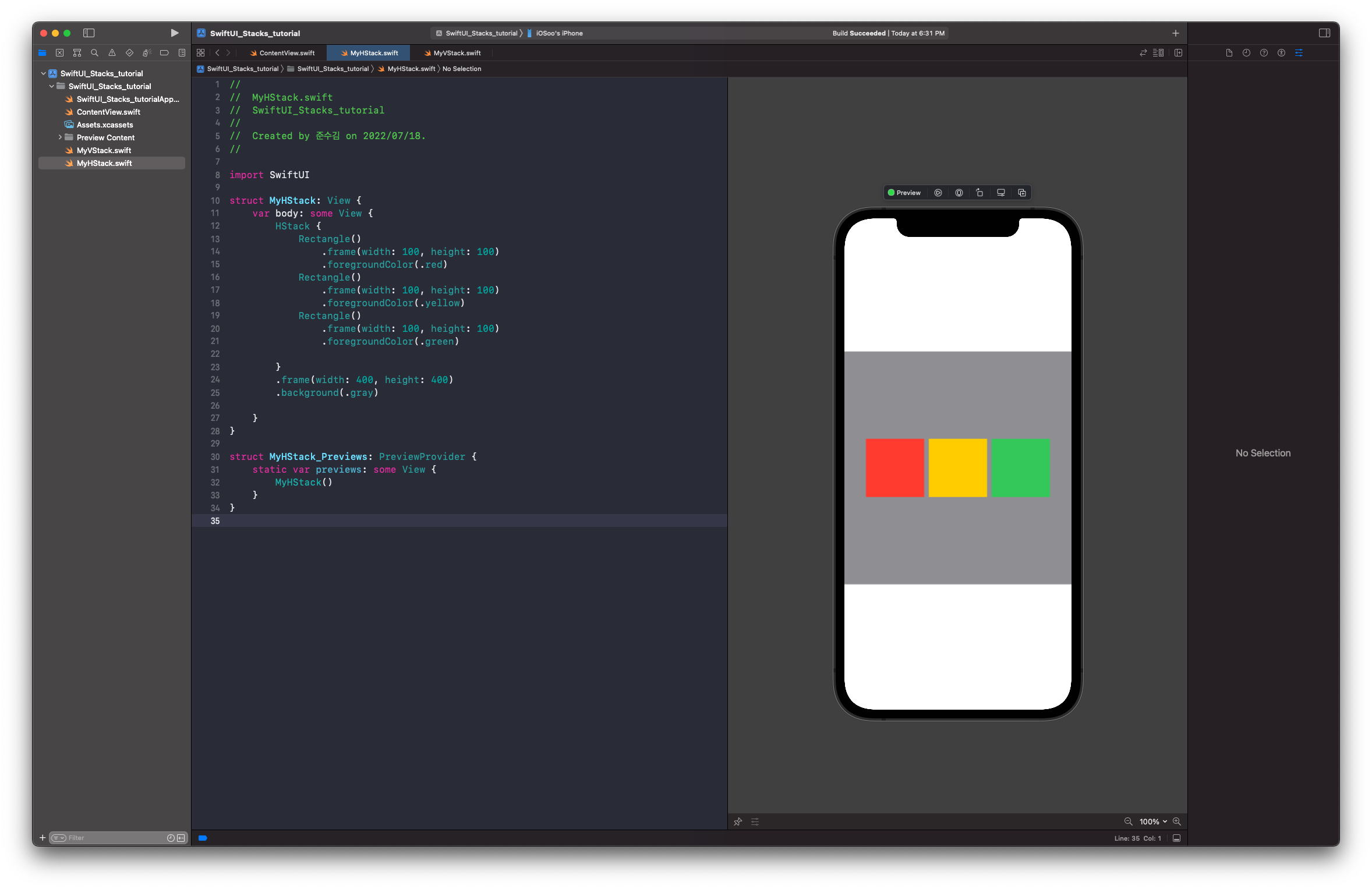Select iOSoo's iPhone run destination
This screenshot has width=1372, height=889.
point(559,33)
